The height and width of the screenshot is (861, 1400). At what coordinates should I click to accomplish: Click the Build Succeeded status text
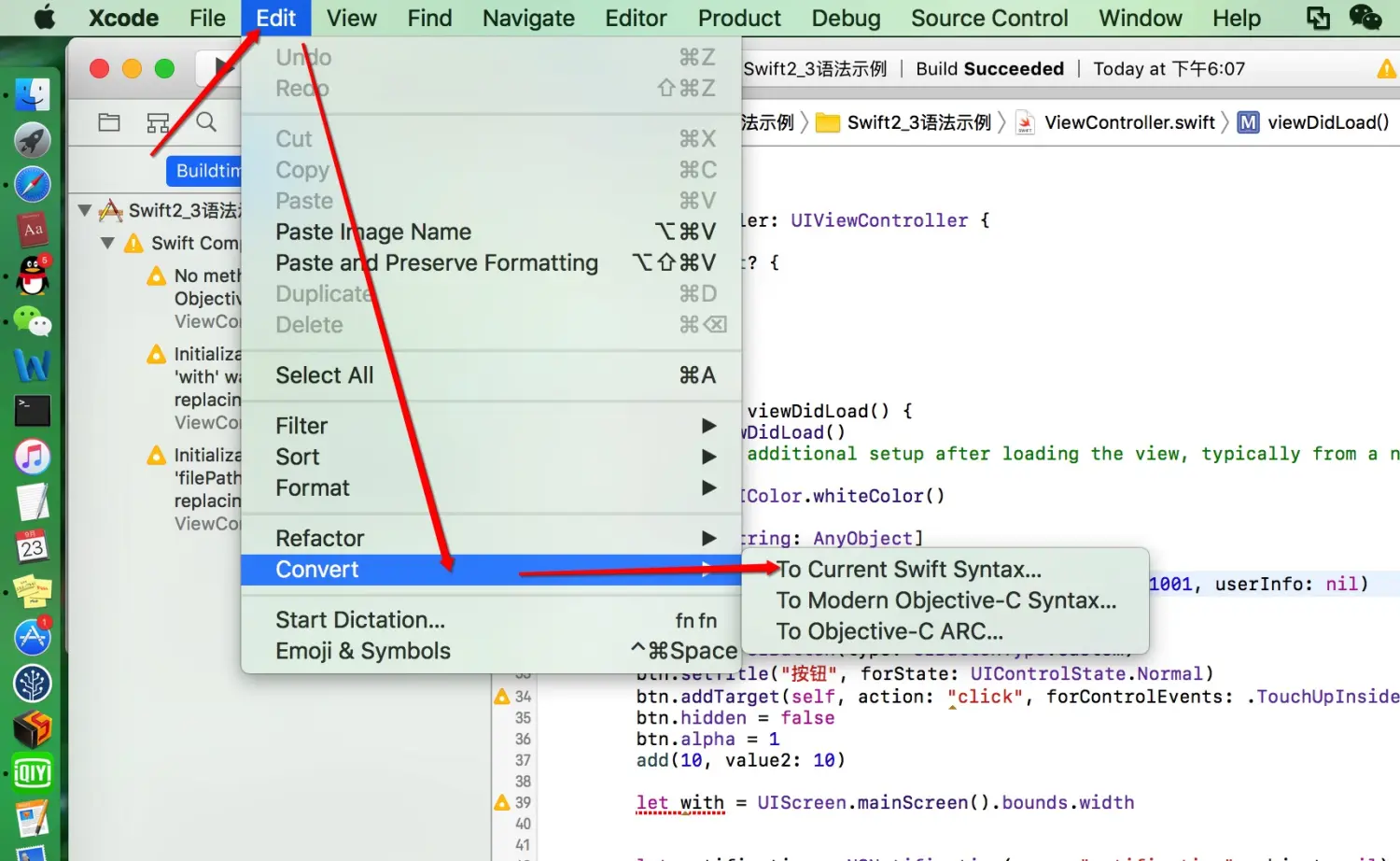point(989,69)
